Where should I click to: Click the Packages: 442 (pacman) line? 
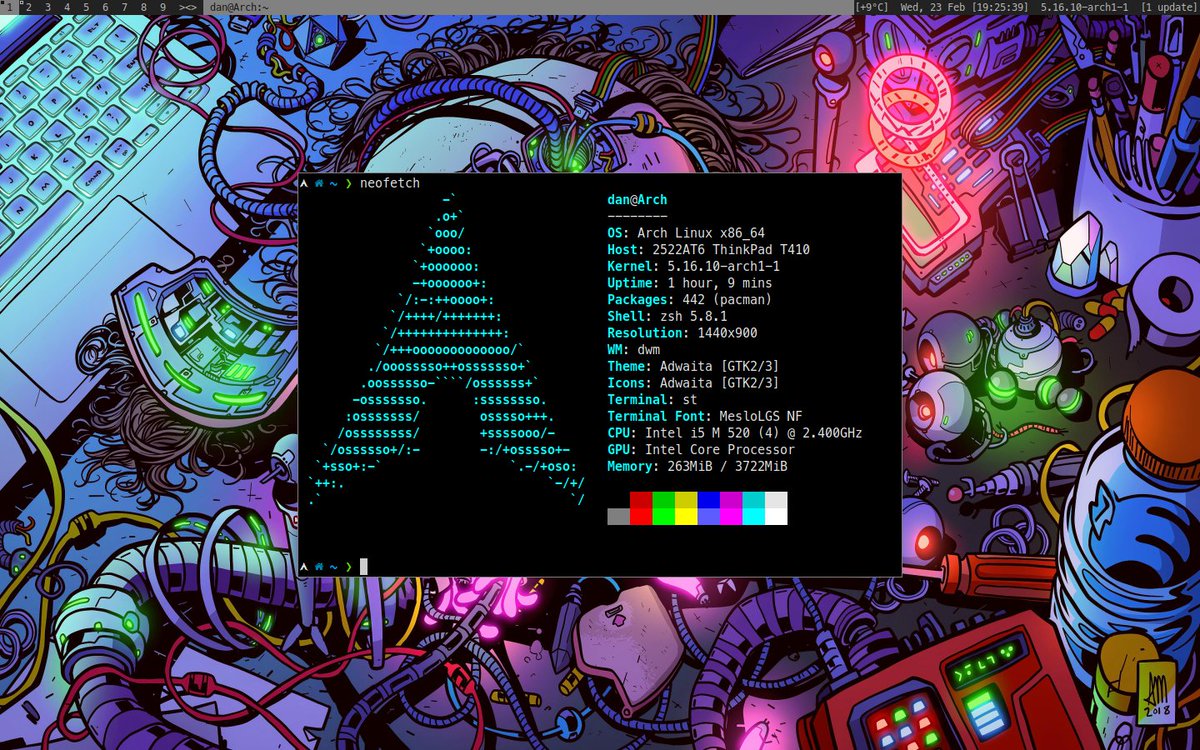point(689,300)
